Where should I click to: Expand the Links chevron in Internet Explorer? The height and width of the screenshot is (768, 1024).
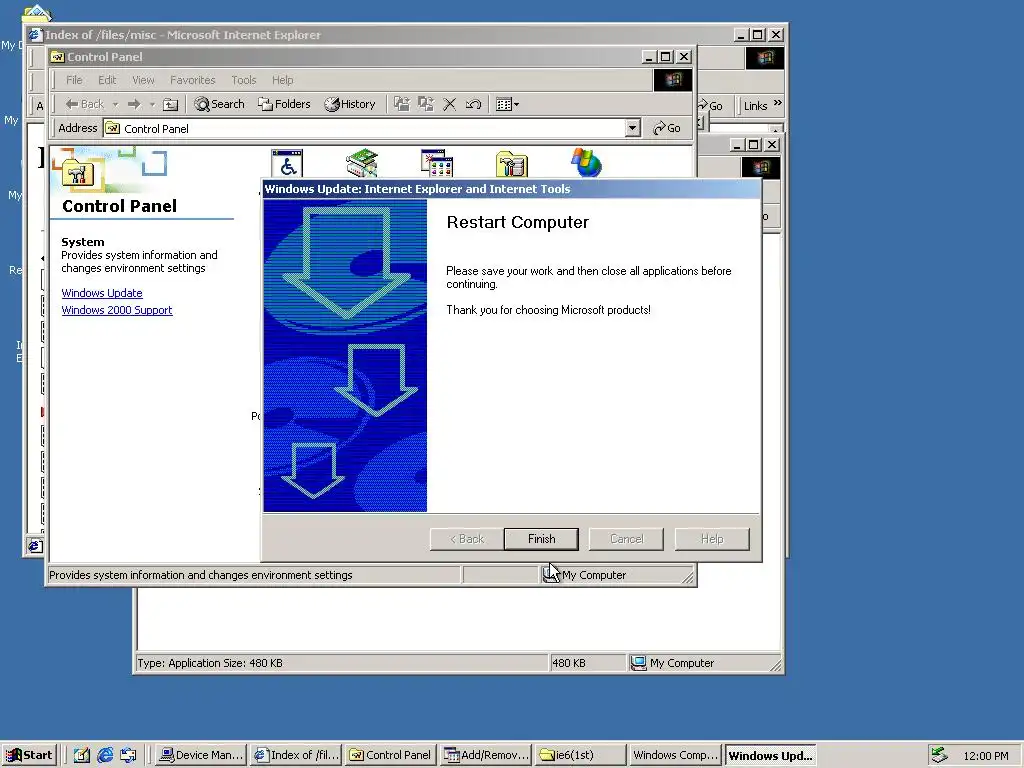pyautogui.click(x=777, y=103)
